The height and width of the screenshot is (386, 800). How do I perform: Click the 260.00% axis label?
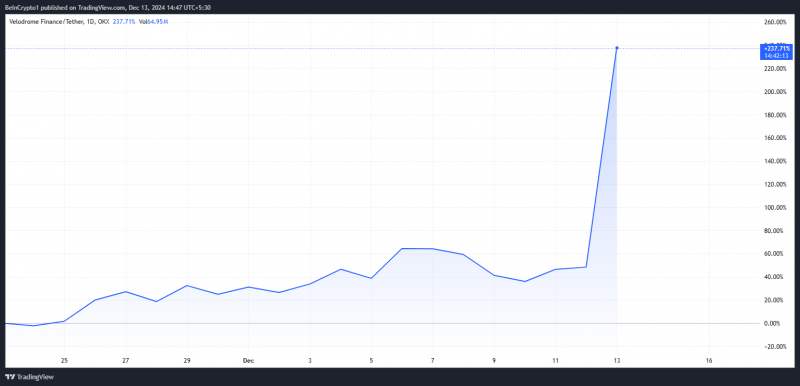(776, 22)
